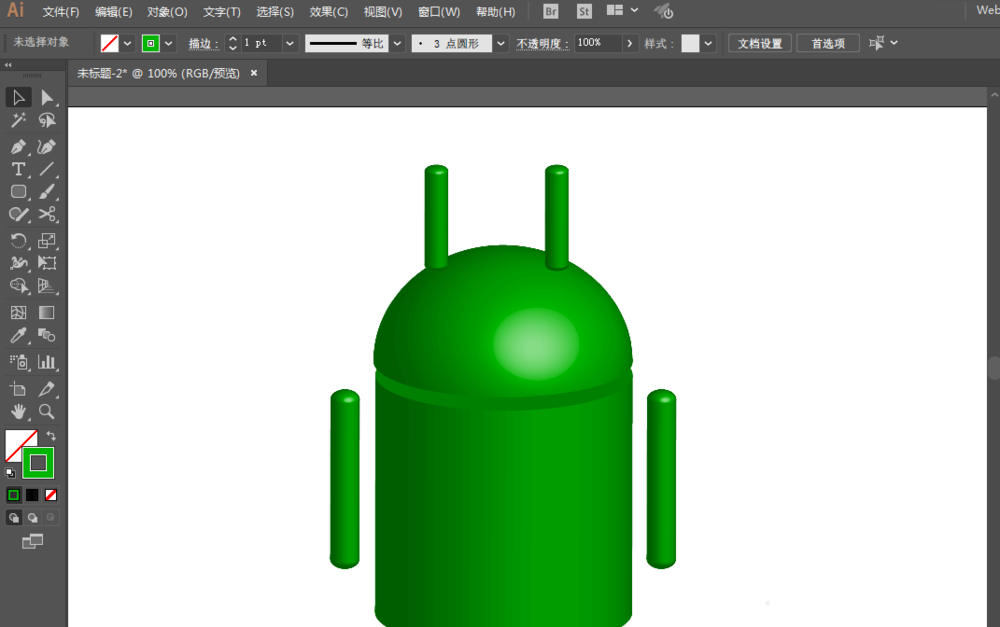Image resolution: width=1000 pixels, height=627 pixels.
Task: Activate the Type tool
Action: pos(18,169)
